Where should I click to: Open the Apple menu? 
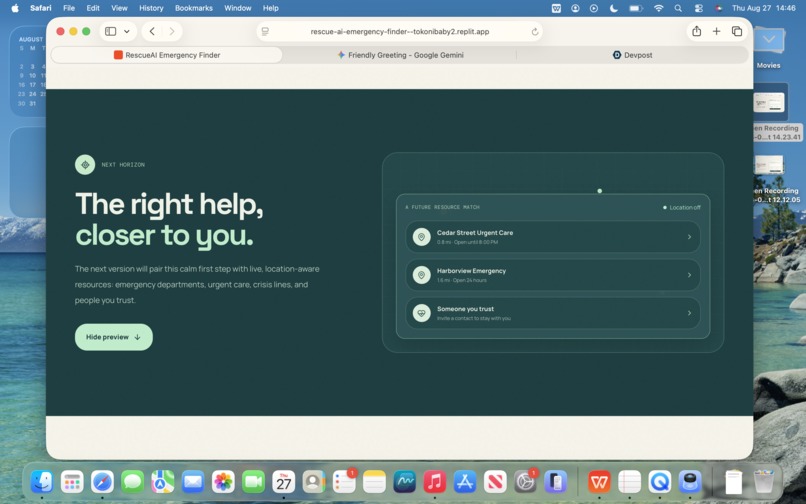pyautogui.click(x=15, y=8)
